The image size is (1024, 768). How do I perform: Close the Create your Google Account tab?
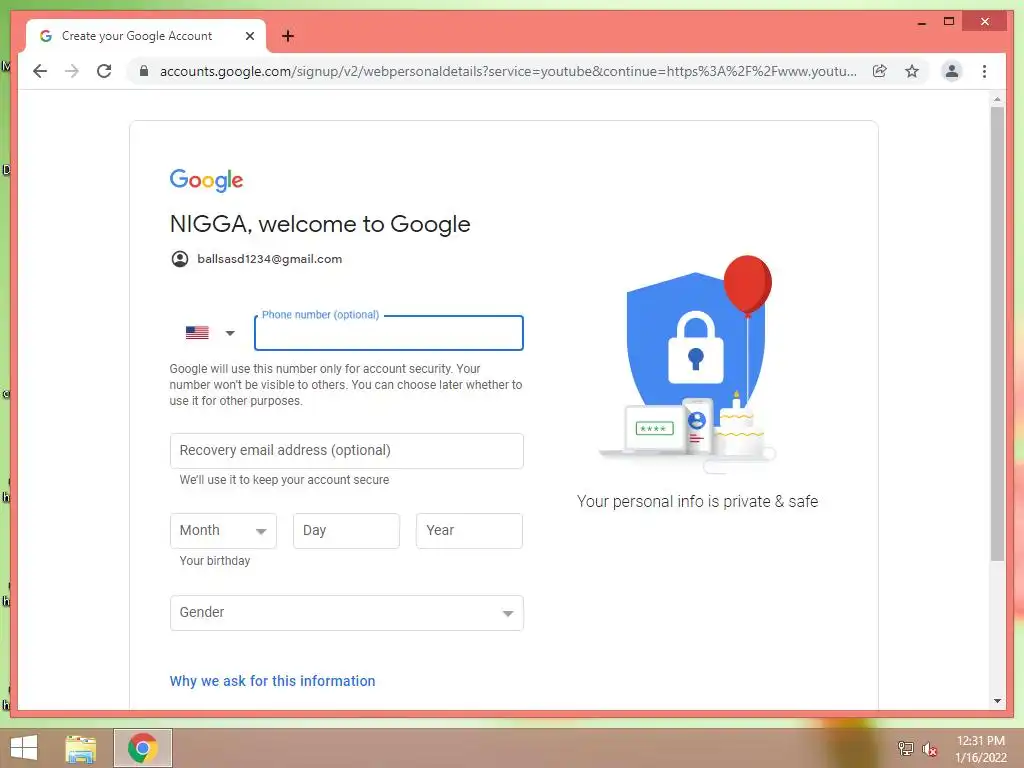coord(249,36)
